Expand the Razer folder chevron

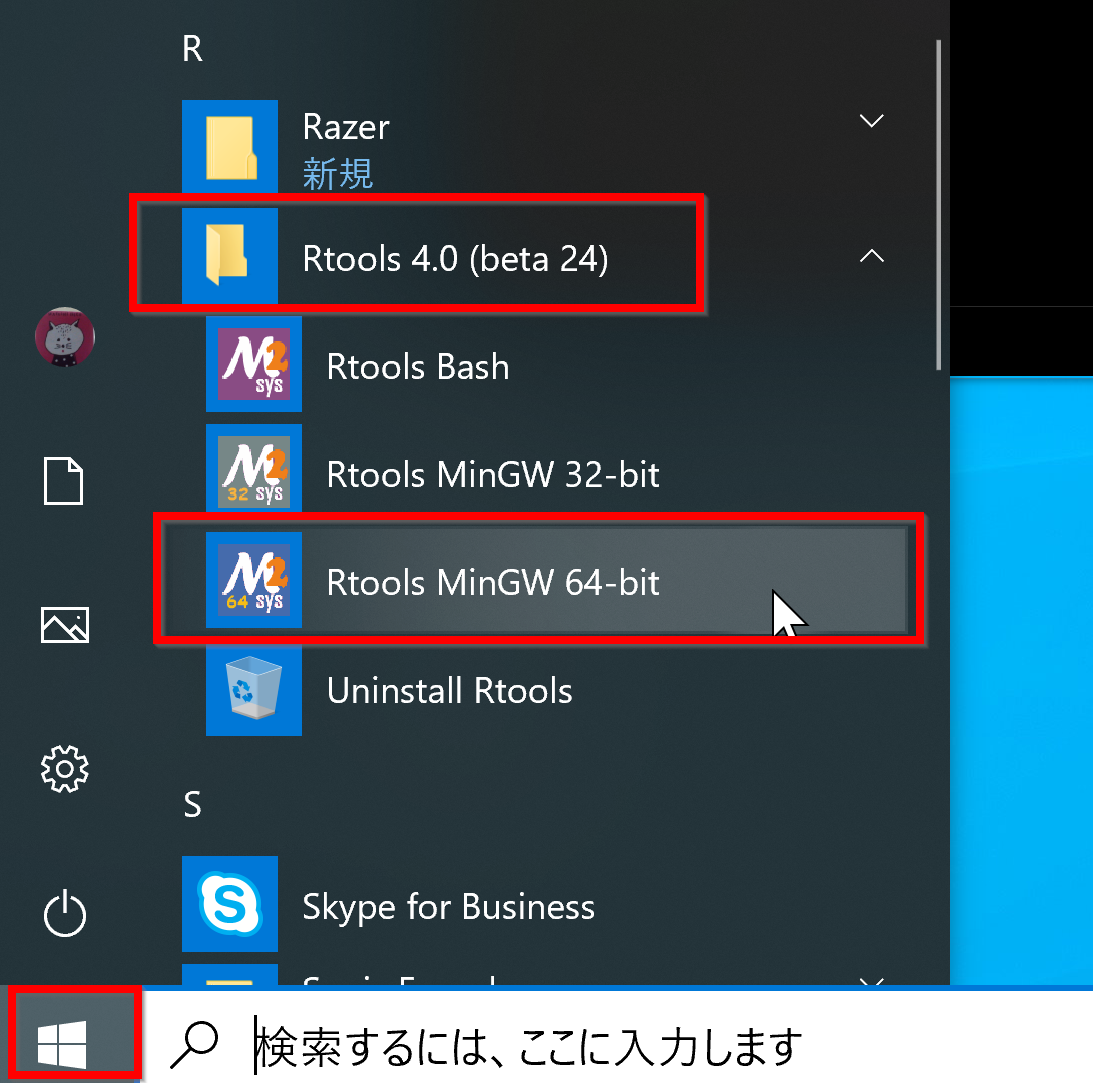point(871,121)
